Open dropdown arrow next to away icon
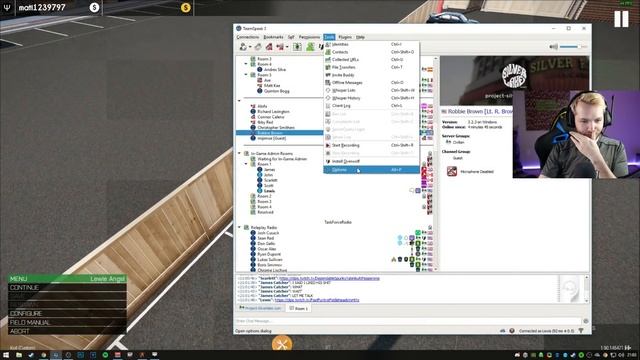Screen dimensions: 640x360 (287, 47)
